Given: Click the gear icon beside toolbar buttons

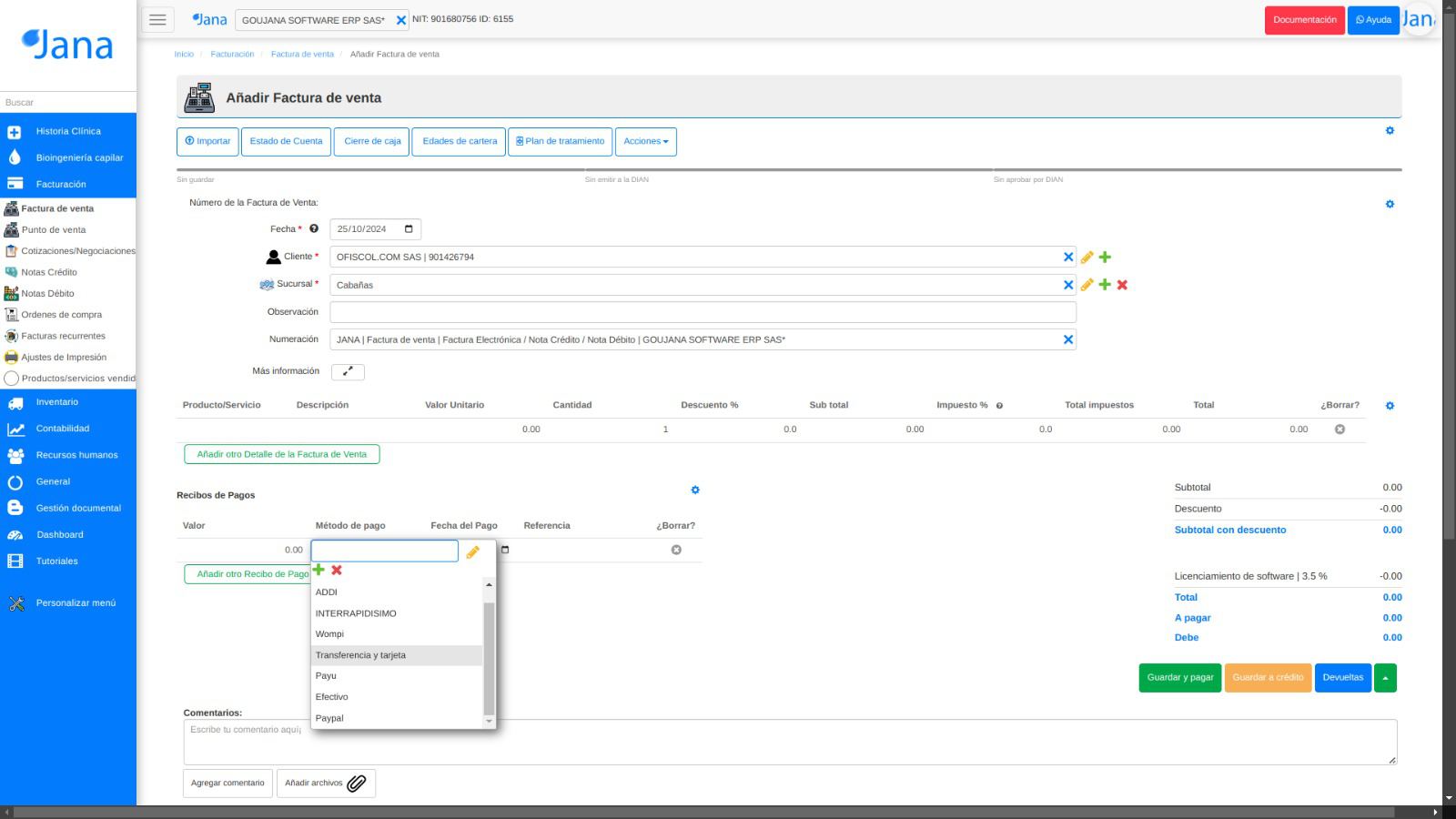Looking at the screenshot, I should [1390, 131].
